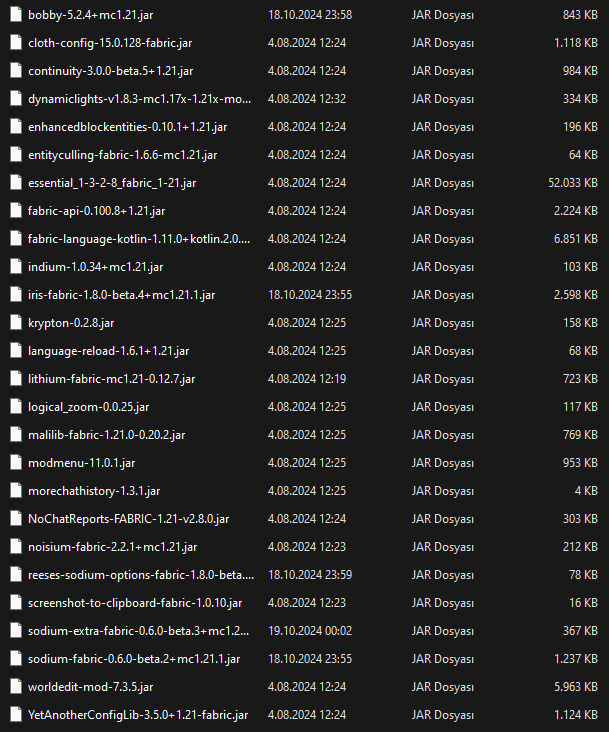Select the fabric-language-kotlin-1.11.0 file name
This screenshot has height=732, width=609.
139,239
